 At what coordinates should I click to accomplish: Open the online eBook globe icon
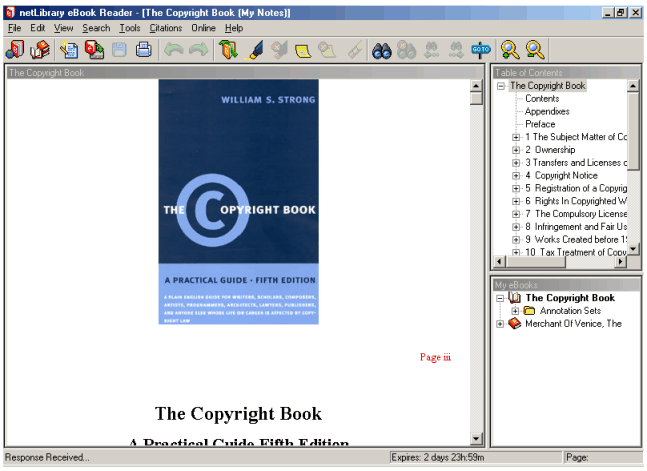(x=15, y=50)
